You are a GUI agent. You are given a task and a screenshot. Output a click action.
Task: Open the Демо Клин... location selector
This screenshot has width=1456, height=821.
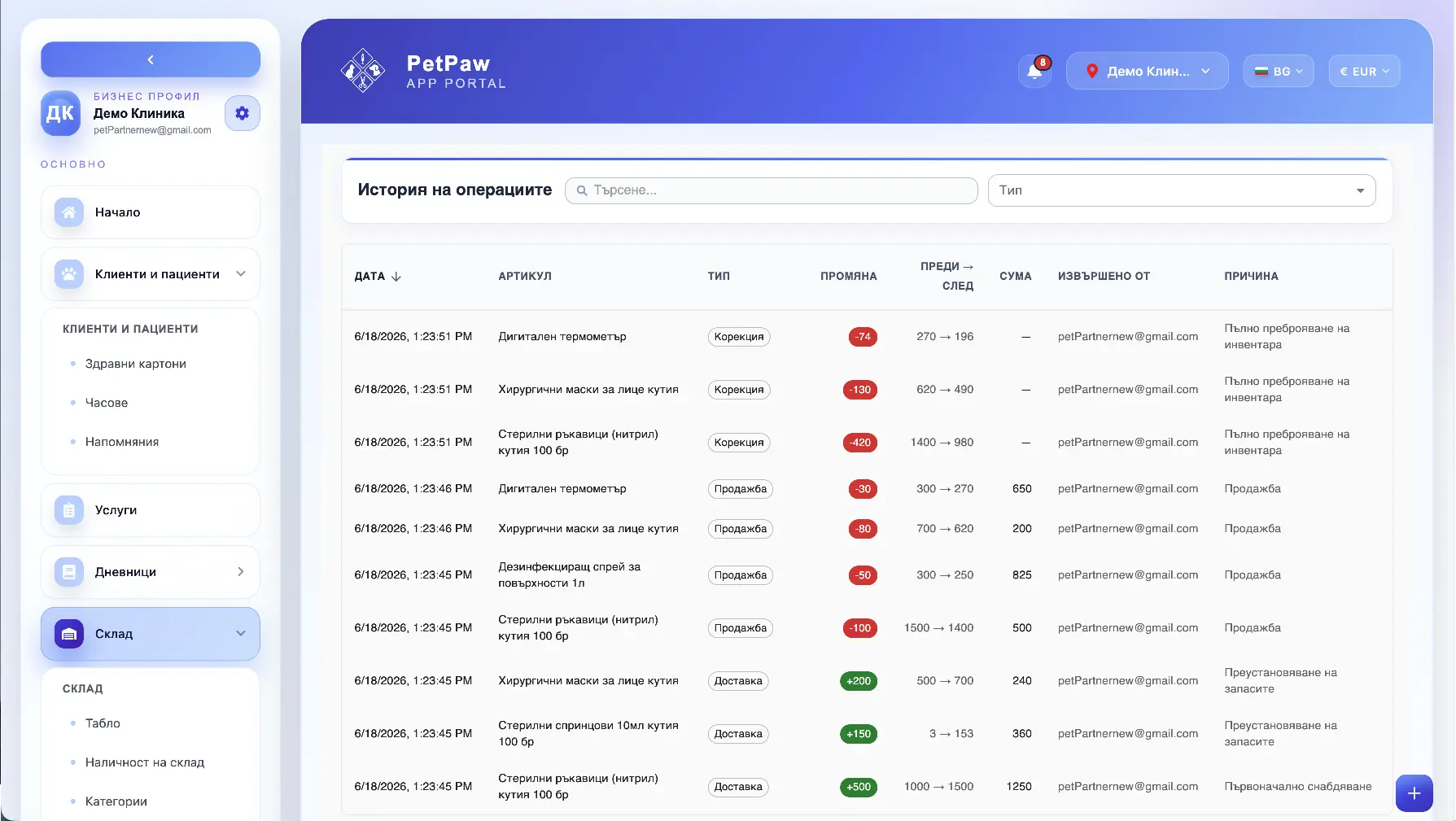1147,72
